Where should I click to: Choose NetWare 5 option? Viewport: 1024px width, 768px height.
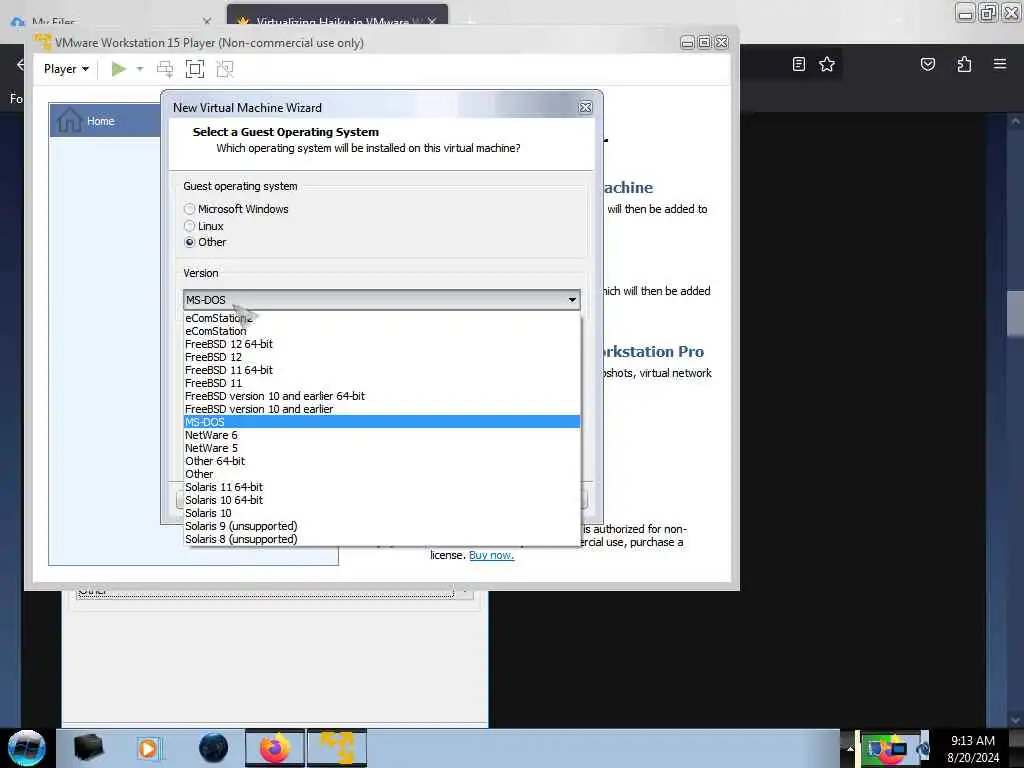click(382, 448)
